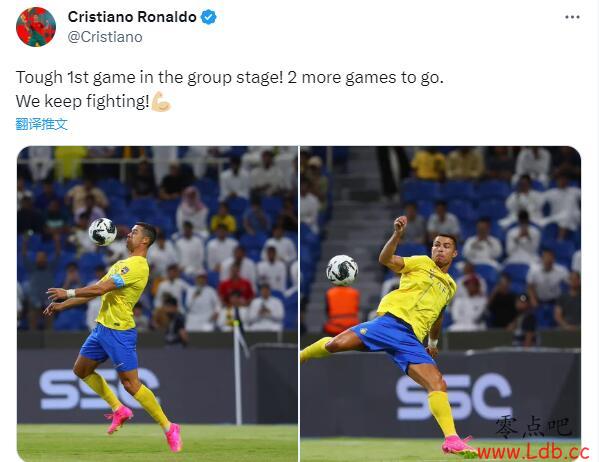Open the right photo of the volley kick

point(440,304)
